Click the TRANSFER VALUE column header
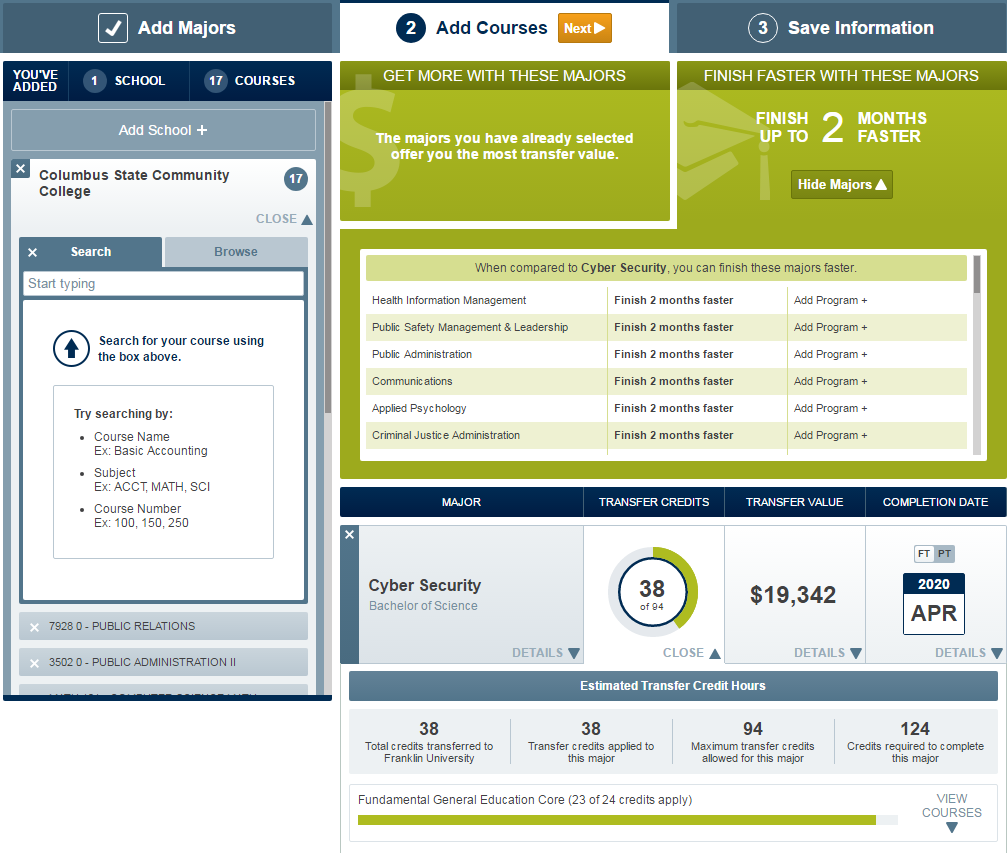The width and height of the screenshot is (1007, 853). click(794, 502)
